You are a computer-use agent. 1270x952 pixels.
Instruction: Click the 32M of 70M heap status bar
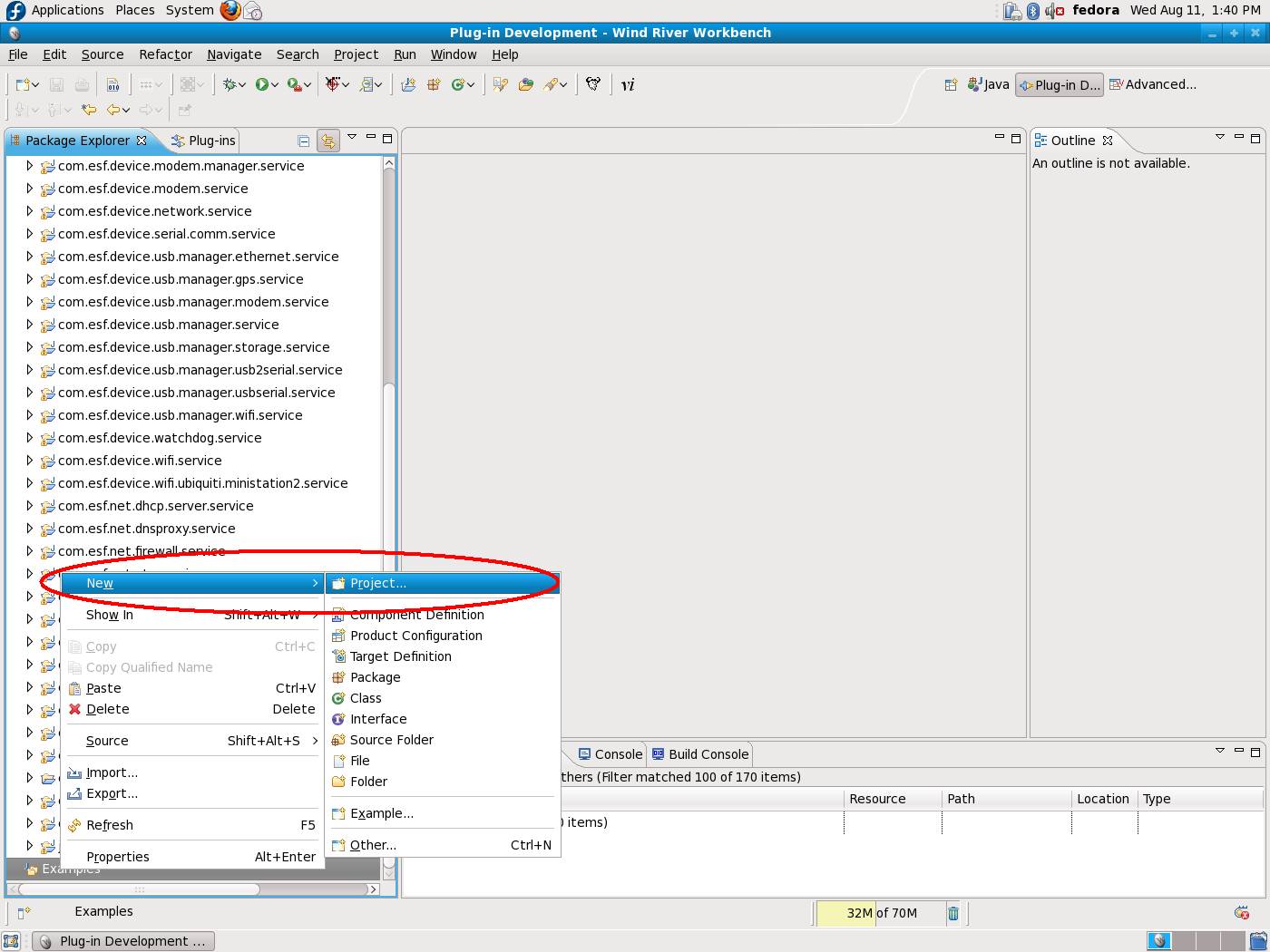tap(881, 913)
